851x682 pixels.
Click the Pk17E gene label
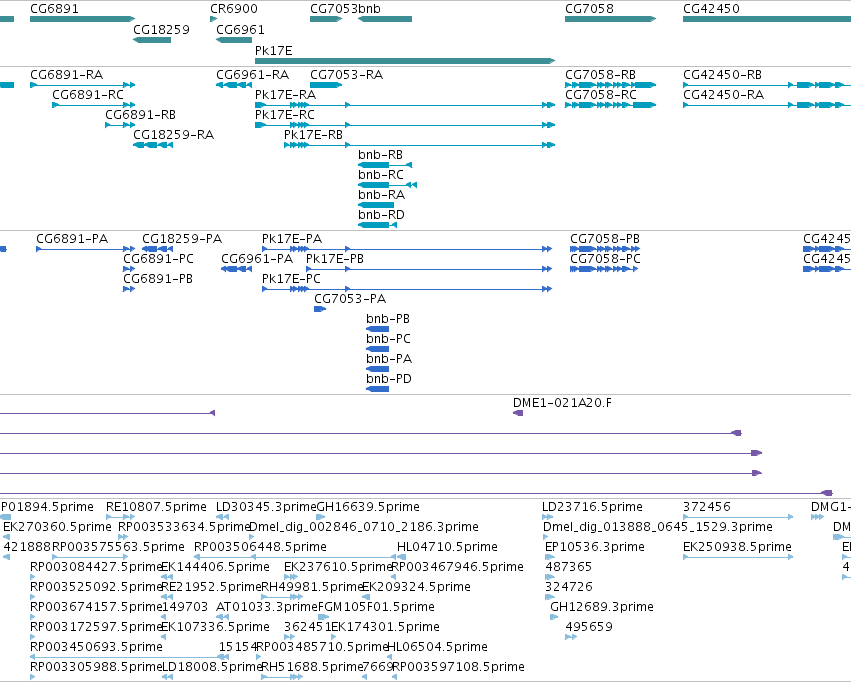tap(274, 51)
